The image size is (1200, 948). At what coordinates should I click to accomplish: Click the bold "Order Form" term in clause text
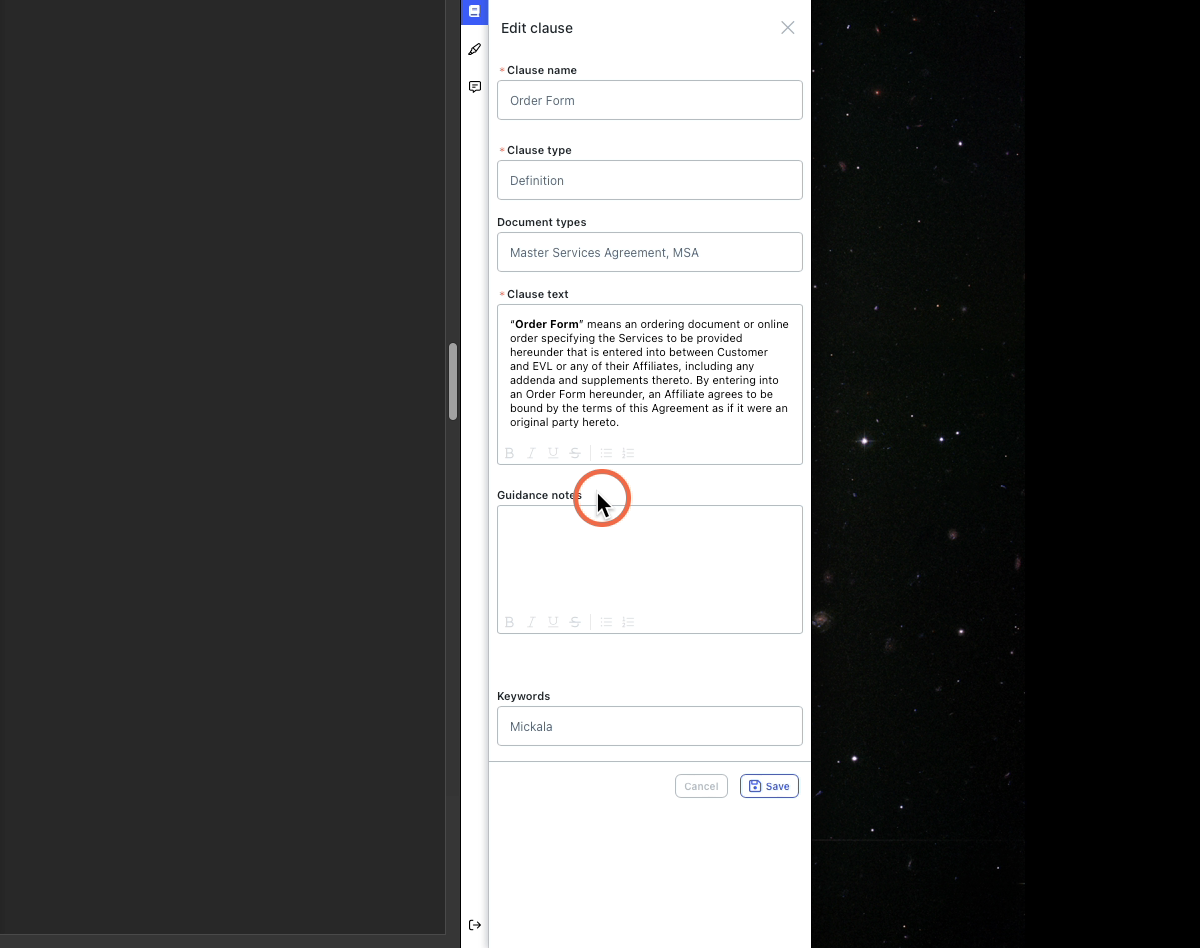coord(547,324)
